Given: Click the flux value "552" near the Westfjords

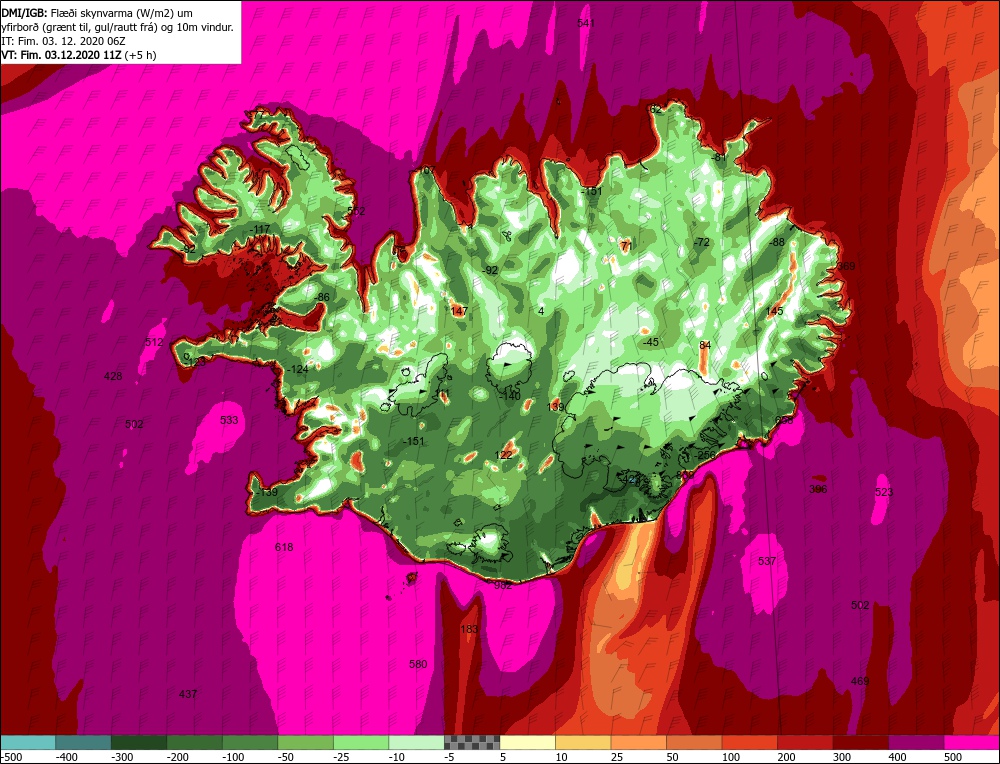Looking at the screenshot, I should (356, 211).
